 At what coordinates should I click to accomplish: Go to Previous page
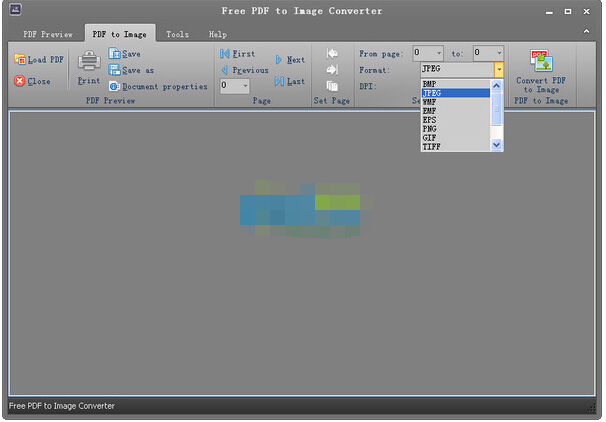pyautogui.click(x=245, y=70)
